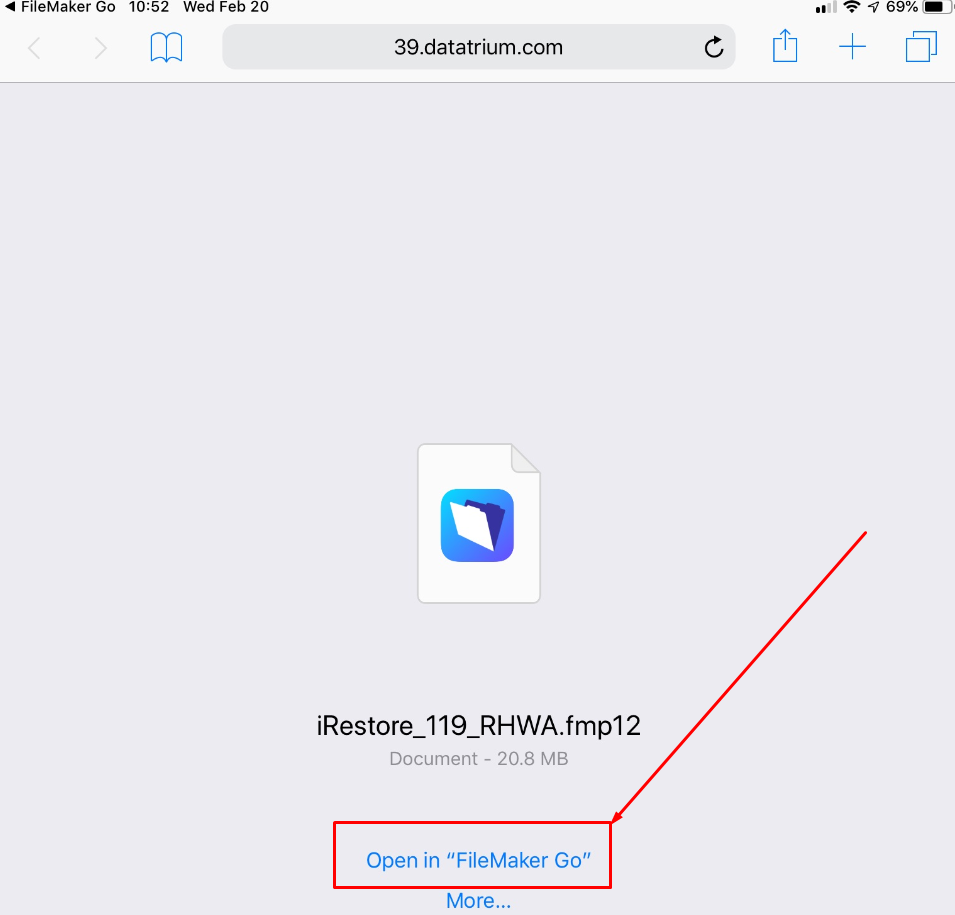Open the Share sheet icon
Screen dimensions: 955x915
(x=785, y=46)
